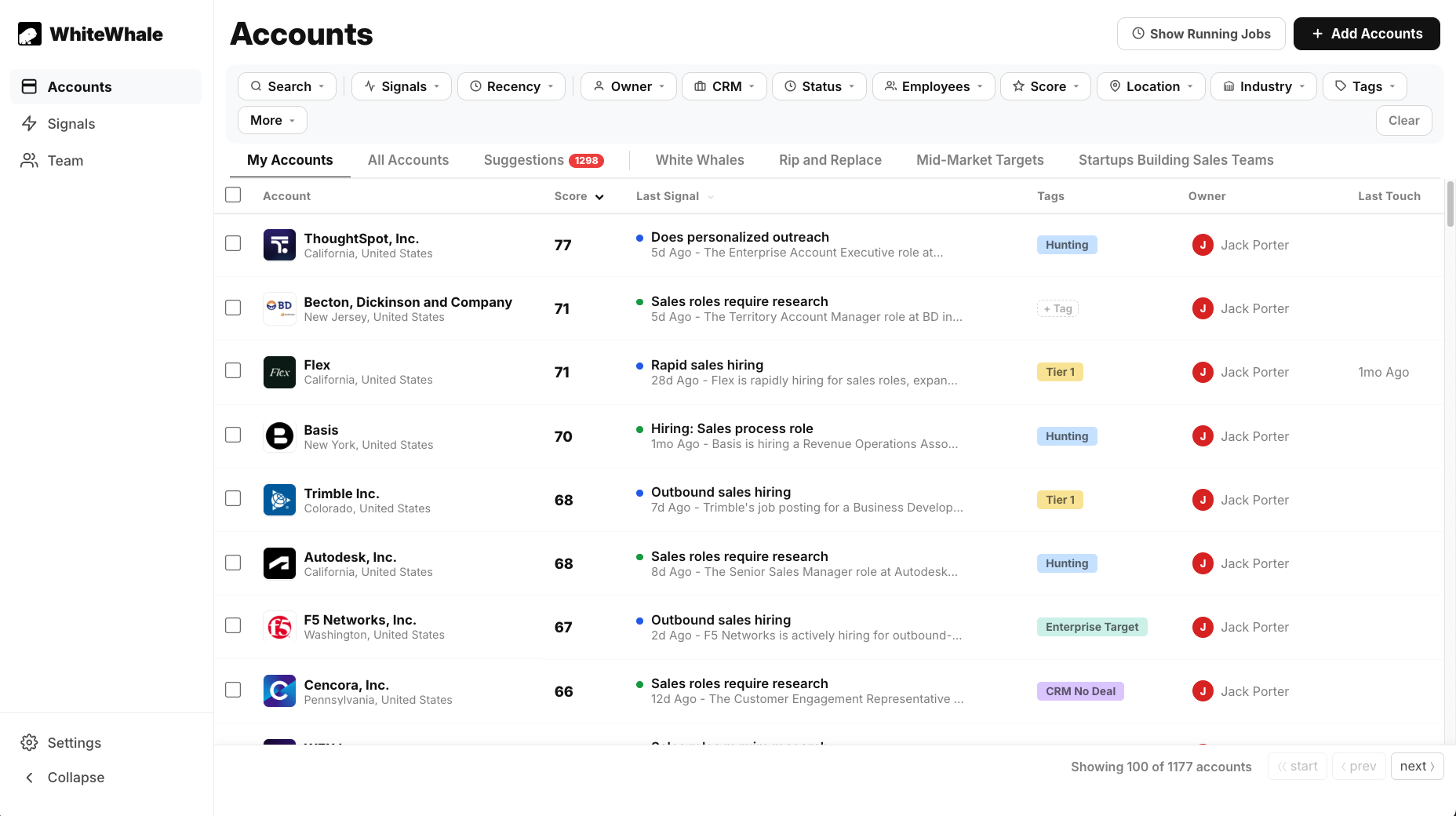The height and width of the screenshot is (816, 1456).
Task: Toggle the select-all checkbox in table header
Action: tap(233, 195)
